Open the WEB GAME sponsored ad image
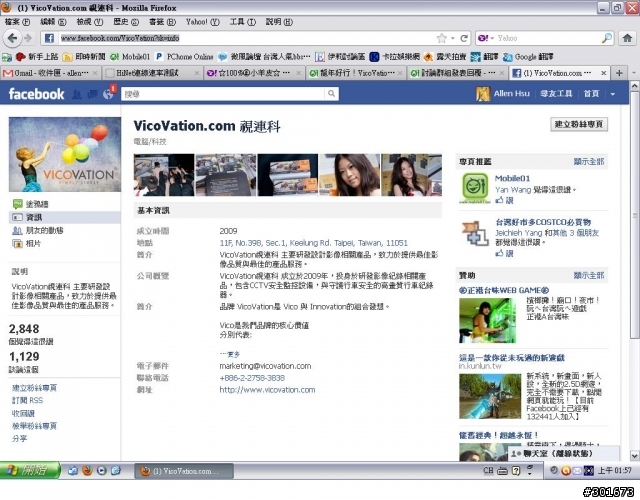The width and height of the screenshot is (640, 500). [487, 320]
